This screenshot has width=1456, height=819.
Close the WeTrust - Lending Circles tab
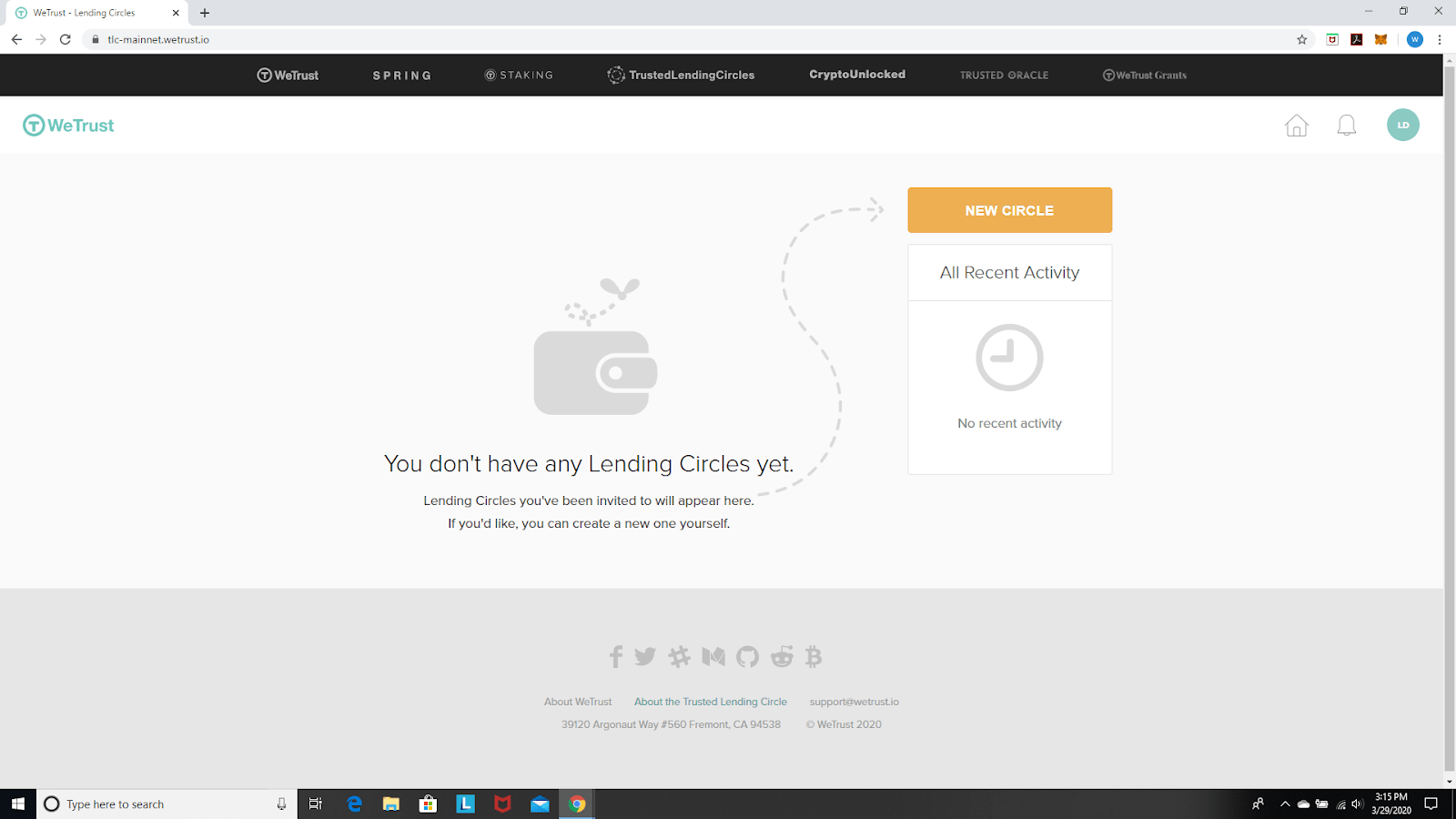(x=176, y=13)
